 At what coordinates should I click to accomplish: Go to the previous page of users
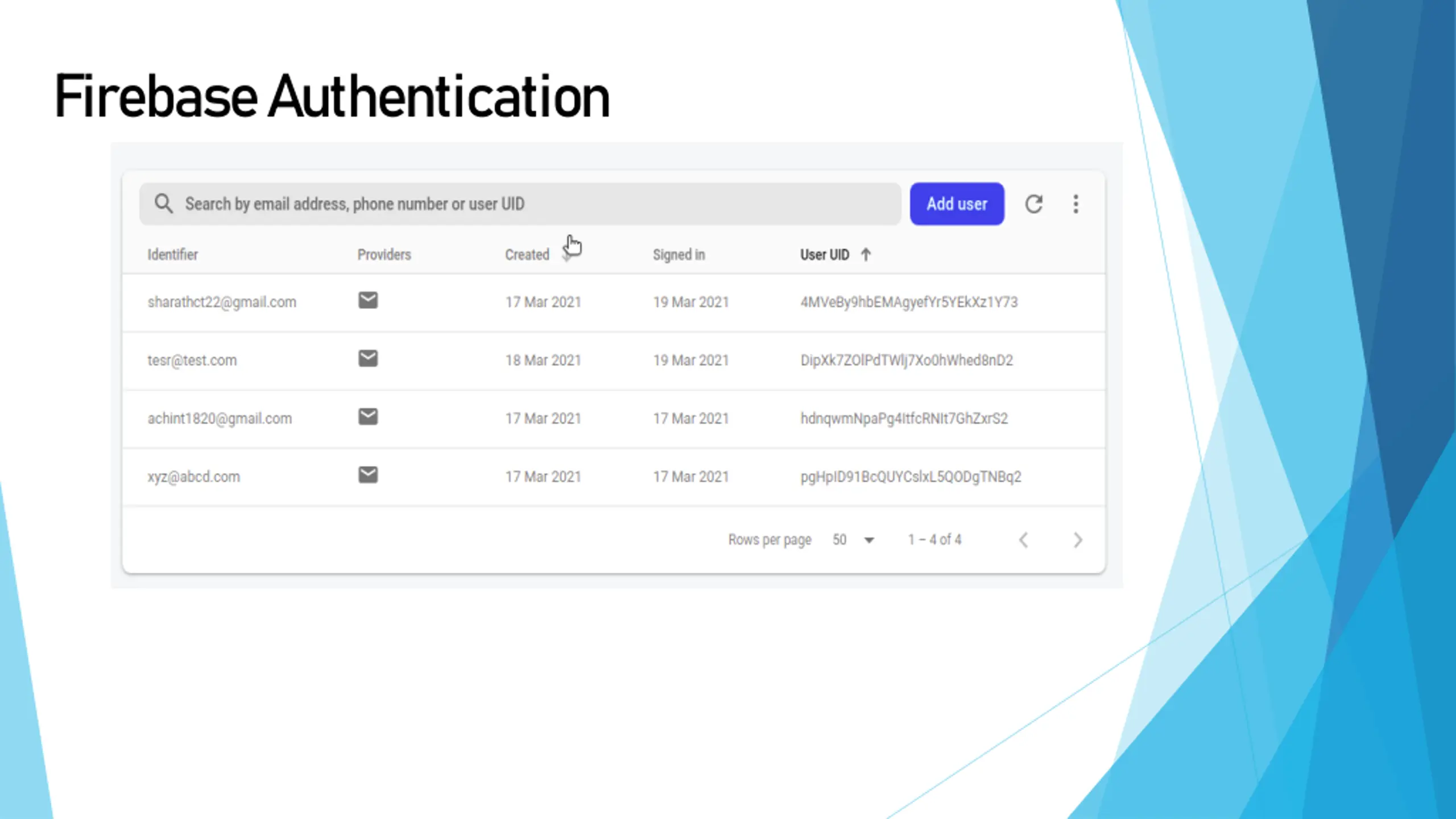[x=1024, y=540]
